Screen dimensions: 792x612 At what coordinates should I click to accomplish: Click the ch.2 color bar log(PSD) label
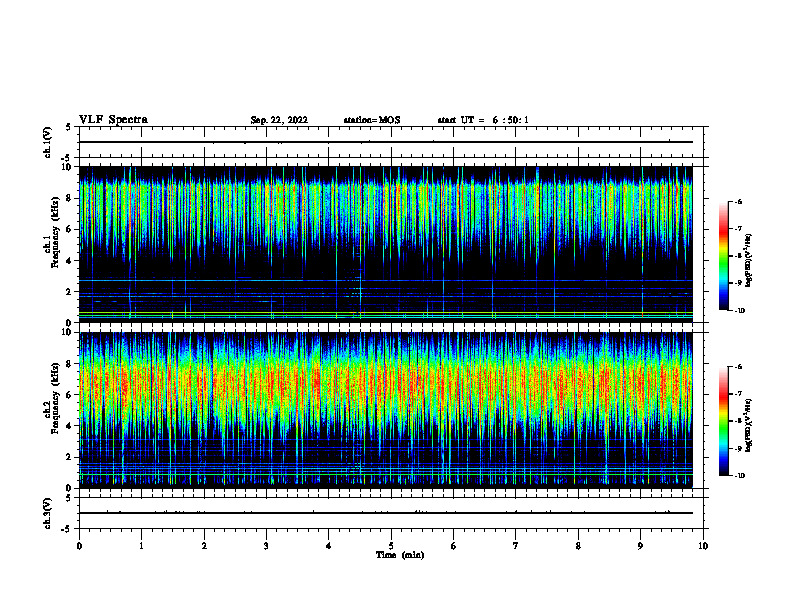(x=749, y=426)
